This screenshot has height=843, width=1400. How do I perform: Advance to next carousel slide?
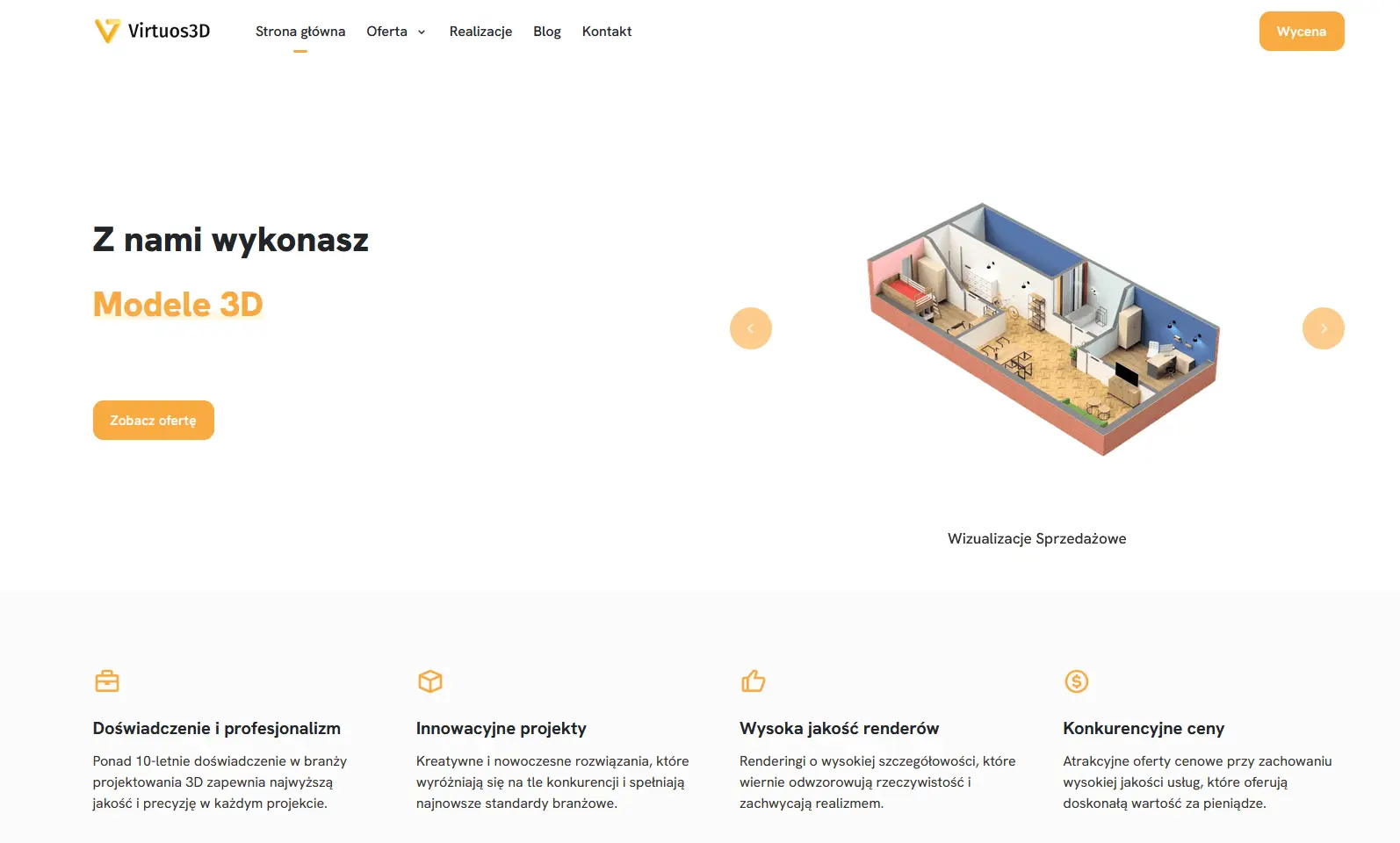click(x=1323, y=328)
